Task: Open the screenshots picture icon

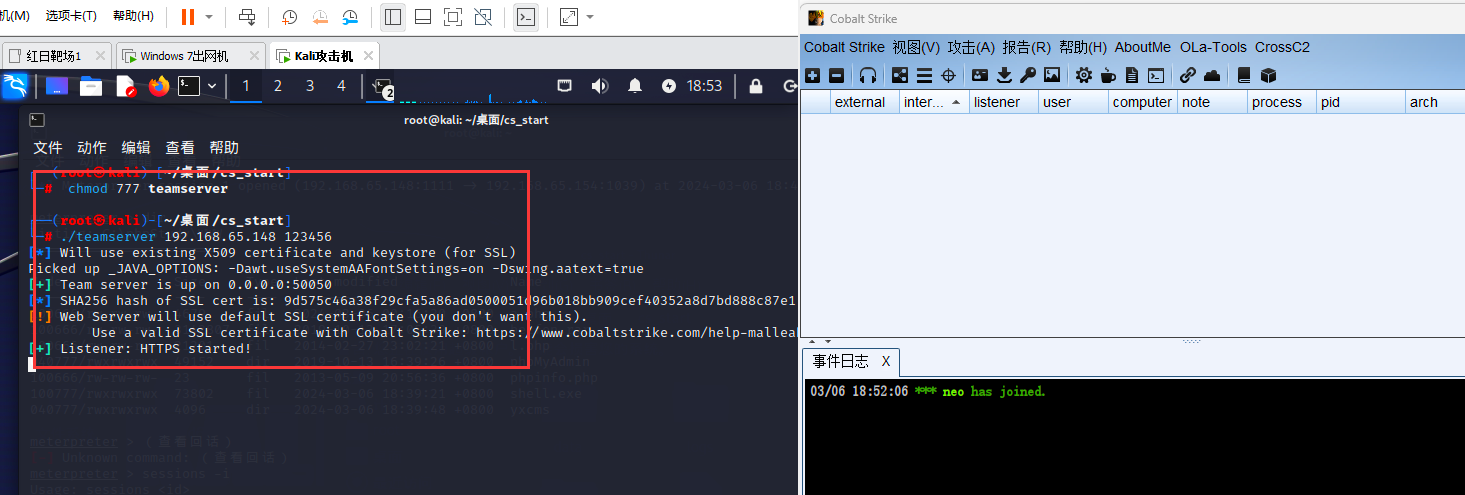Action: (1052, 75)
